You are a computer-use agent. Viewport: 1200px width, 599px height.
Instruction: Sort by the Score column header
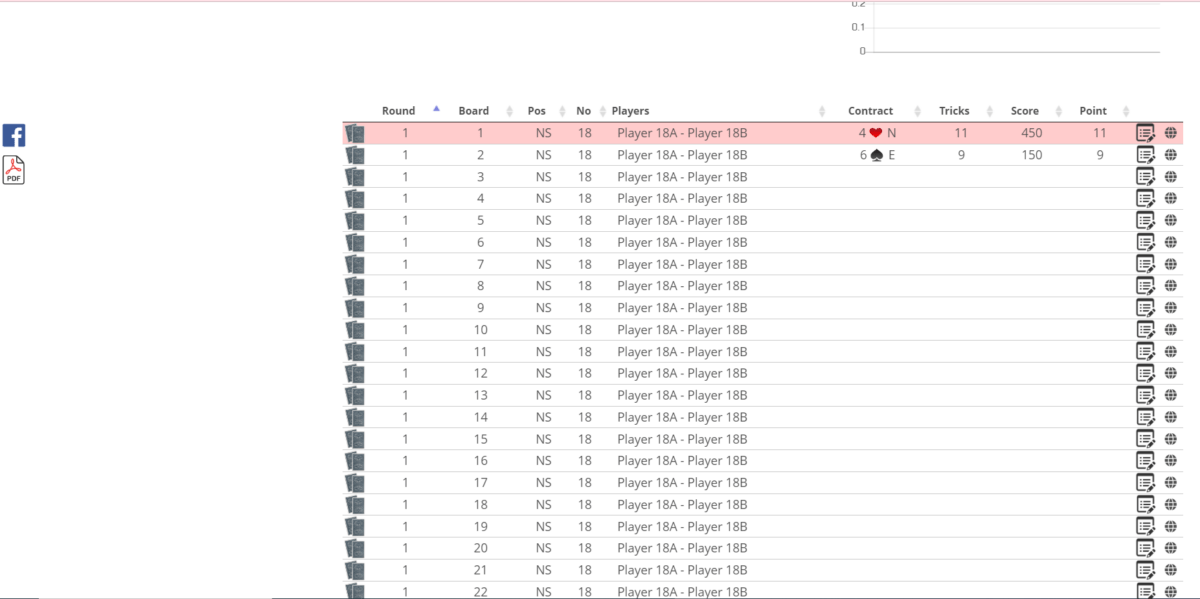[1025, 111]
